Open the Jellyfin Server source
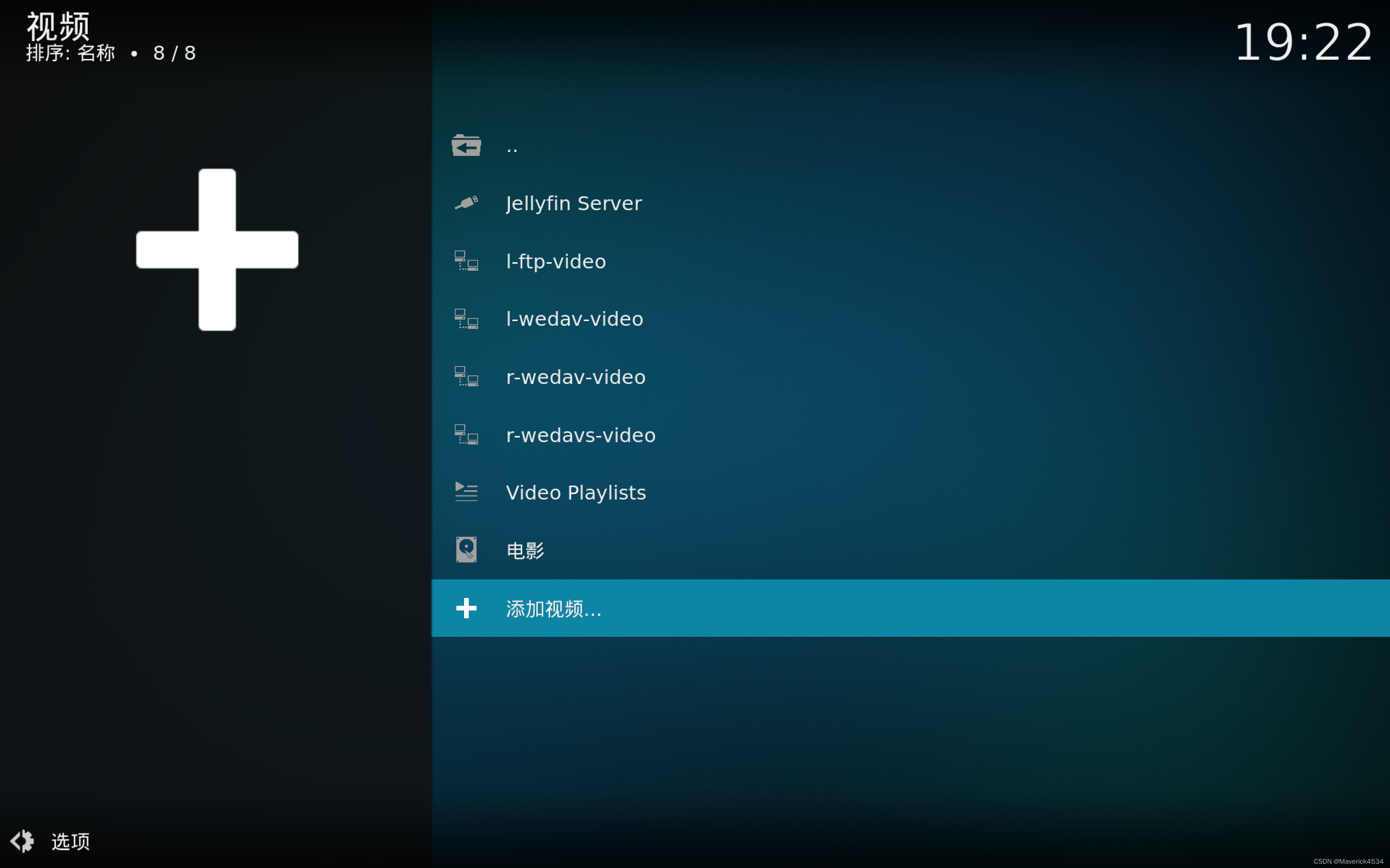This screenshot has height=868, width=1390. 573,203
